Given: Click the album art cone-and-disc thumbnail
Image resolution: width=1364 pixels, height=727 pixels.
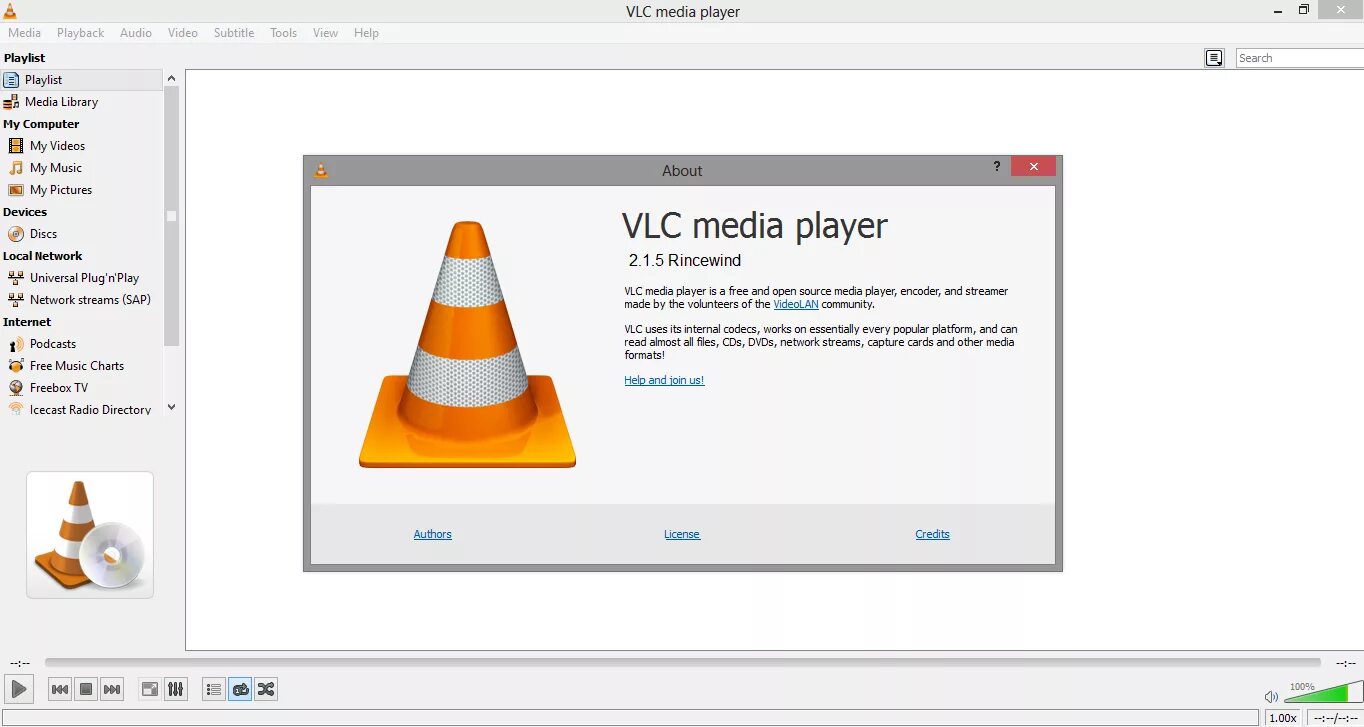Looking at the screenshot, I should 90,535.
